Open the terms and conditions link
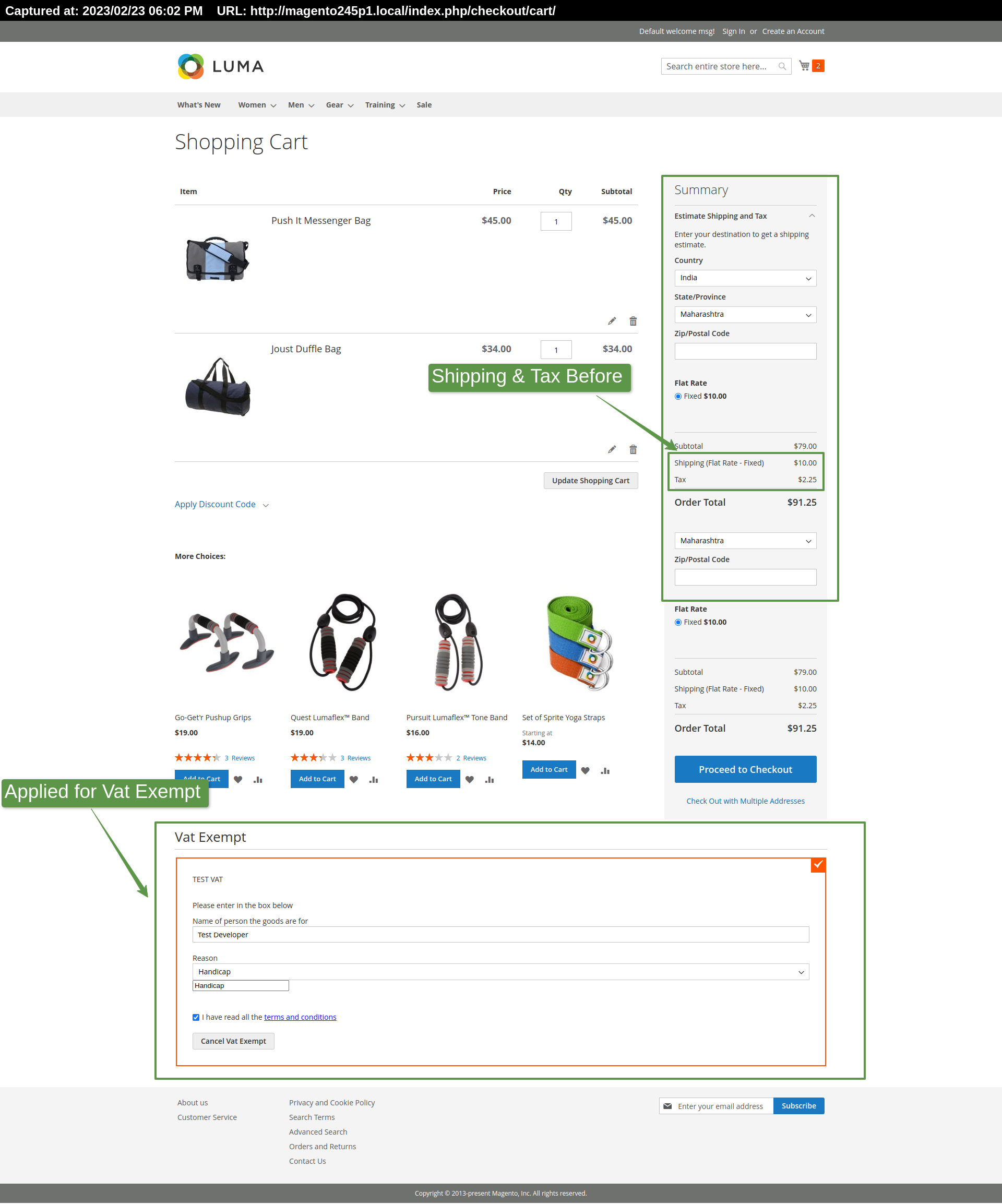 300,1017
